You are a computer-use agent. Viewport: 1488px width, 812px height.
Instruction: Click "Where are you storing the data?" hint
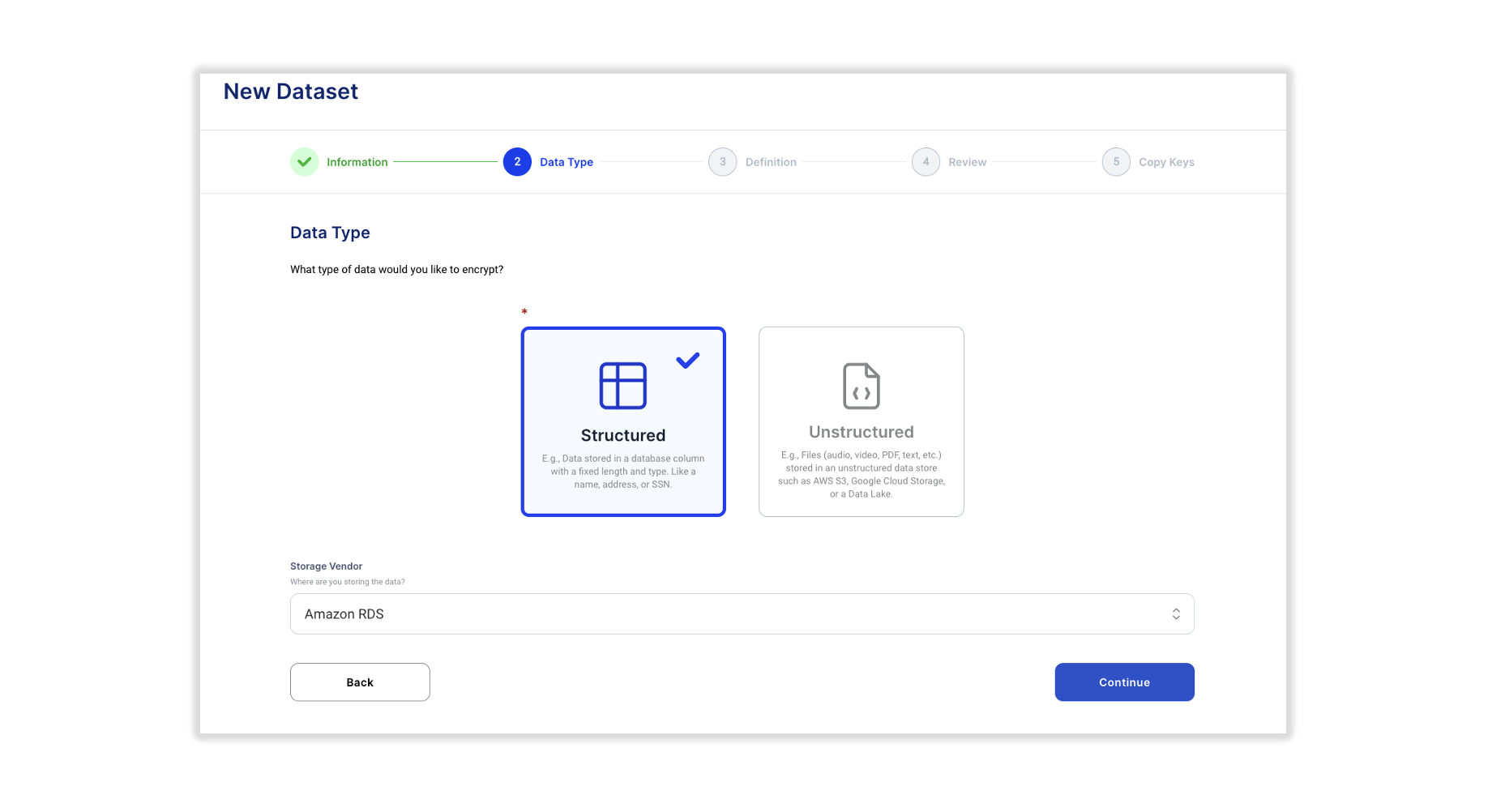[348, 582]
